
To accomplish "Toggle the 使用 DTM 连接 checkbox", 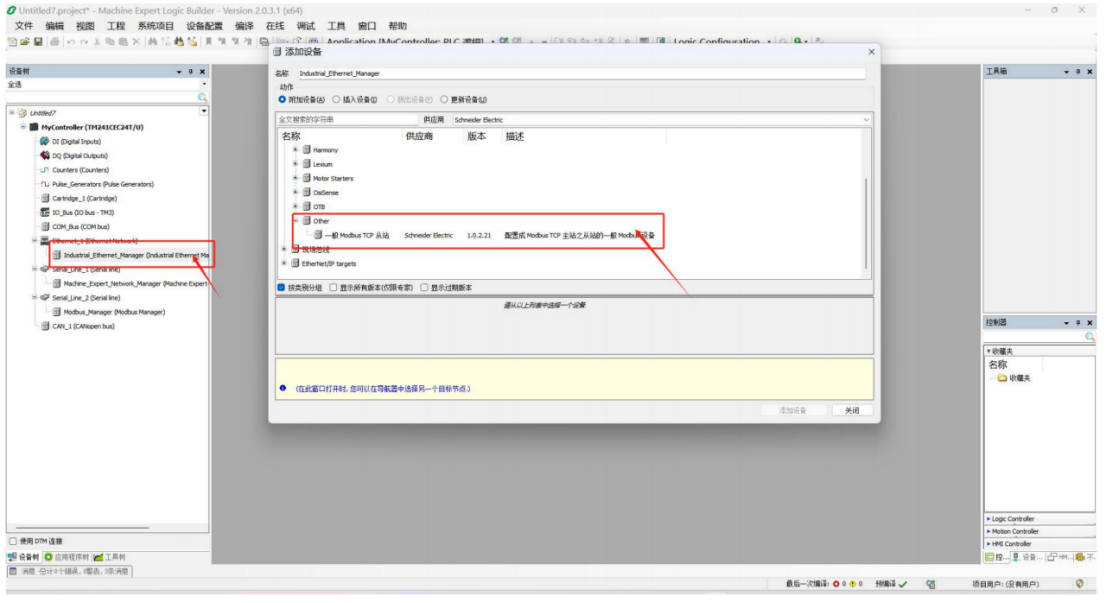I will (x=13, y=542).
